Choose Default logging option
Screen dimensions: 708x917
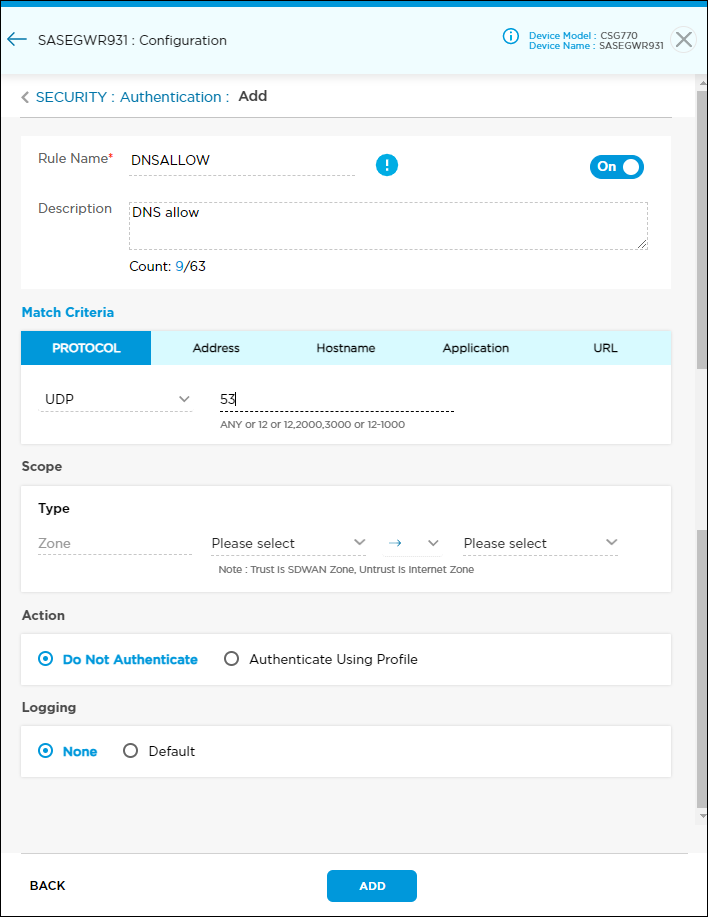tap(130, 751)
